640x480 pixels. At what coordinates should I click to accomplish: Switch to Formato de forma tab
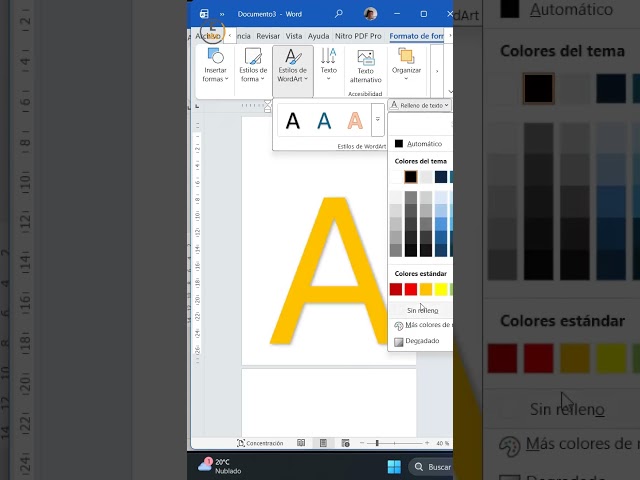[416, 36]
